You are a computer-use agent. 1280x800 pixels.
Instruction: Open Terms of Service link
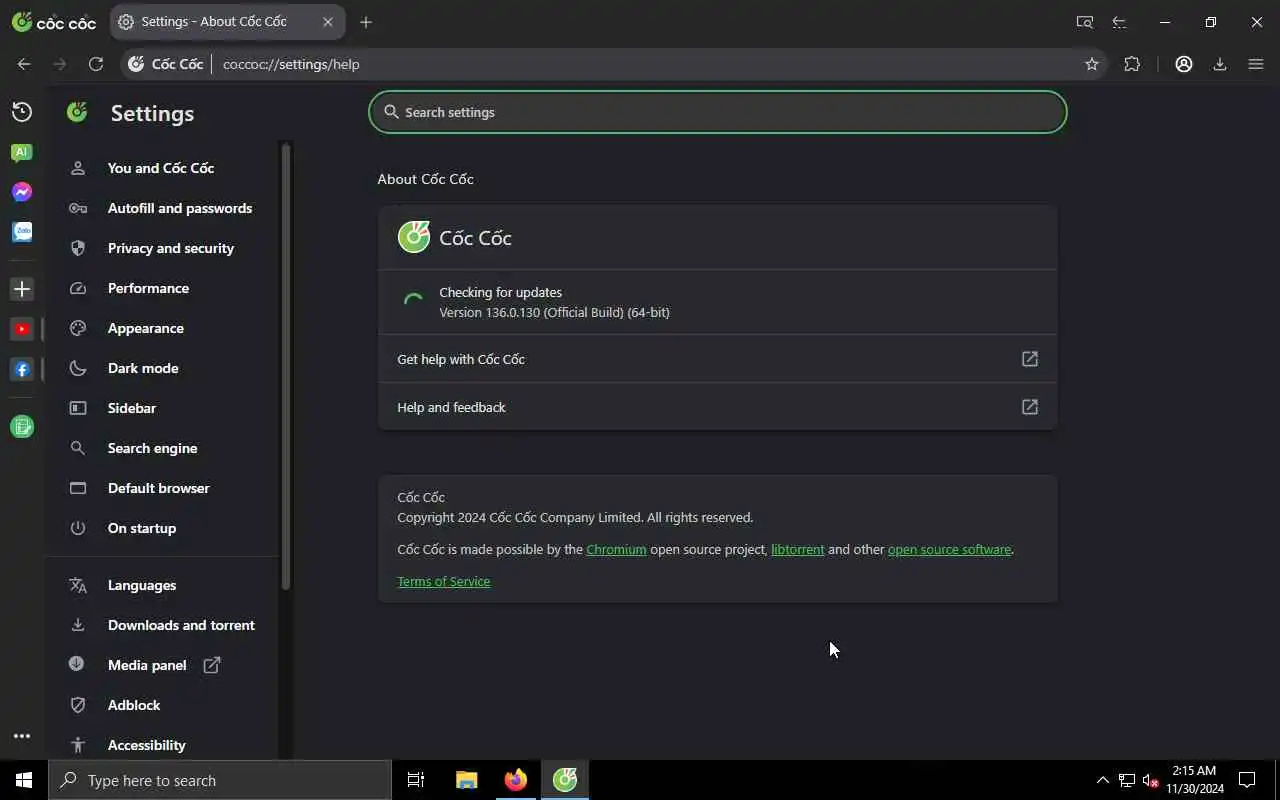(444, 581)
